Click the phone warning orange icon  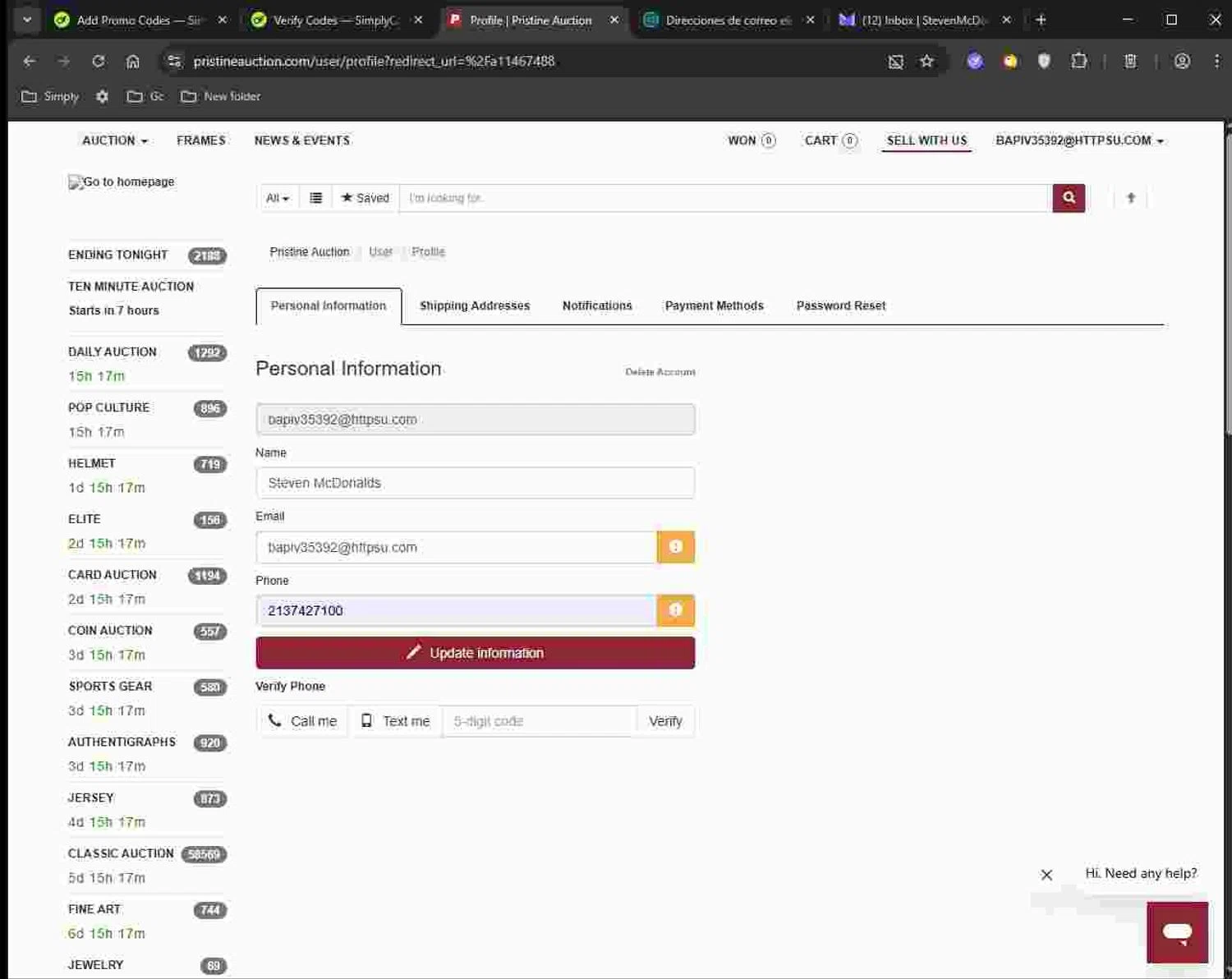tap(676, 610)
